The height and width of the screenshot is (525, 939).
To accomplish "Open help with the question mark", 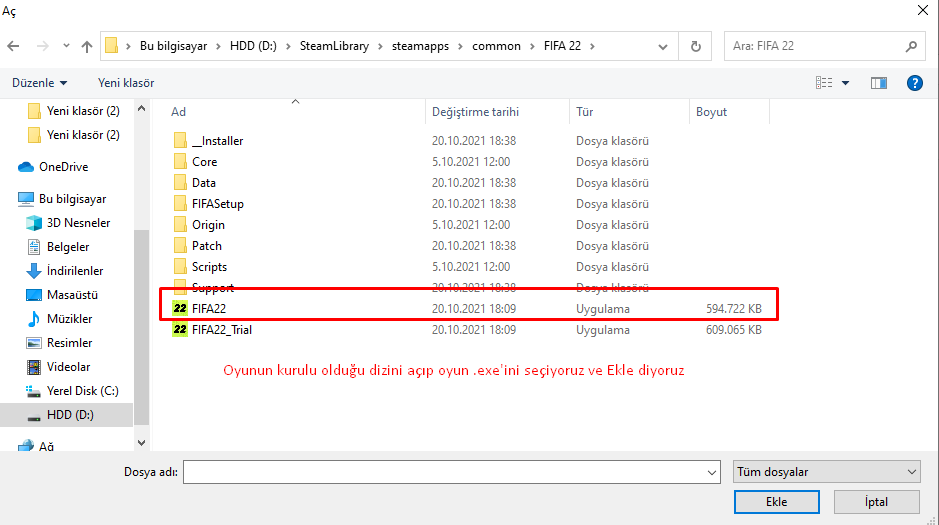I will pyautogui.click(x=914, y=83).
